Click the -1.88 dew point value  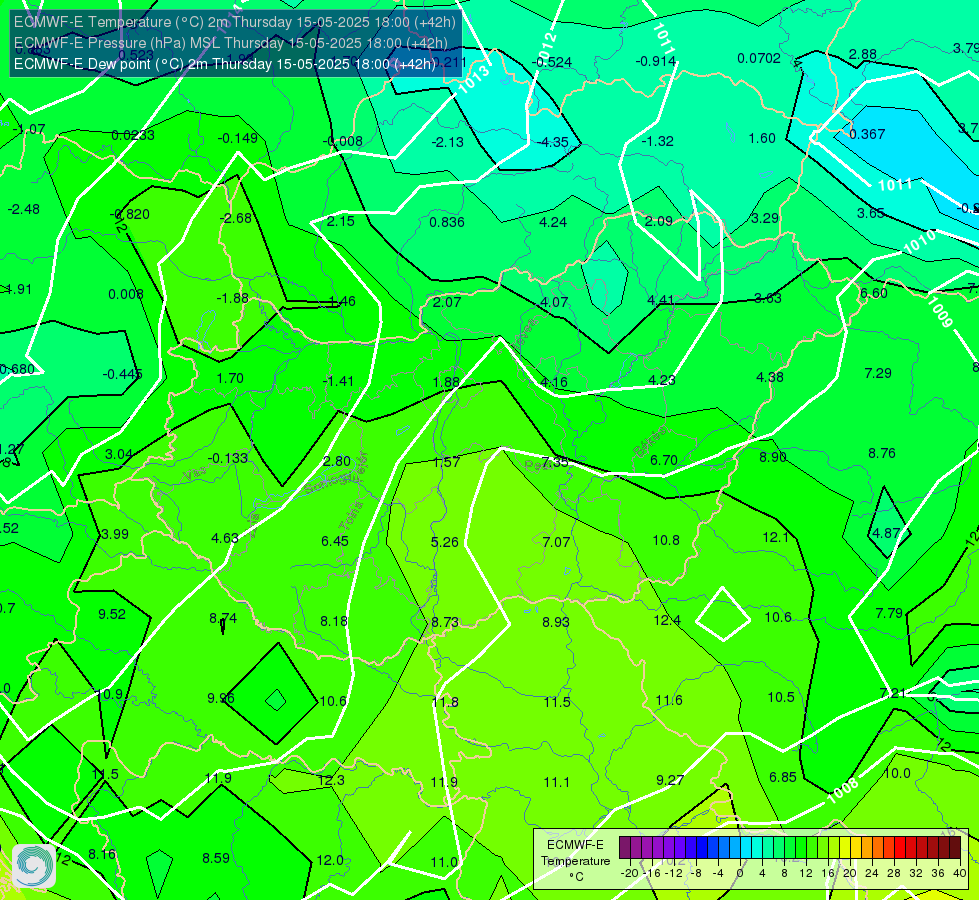click(x=232, y=298)
